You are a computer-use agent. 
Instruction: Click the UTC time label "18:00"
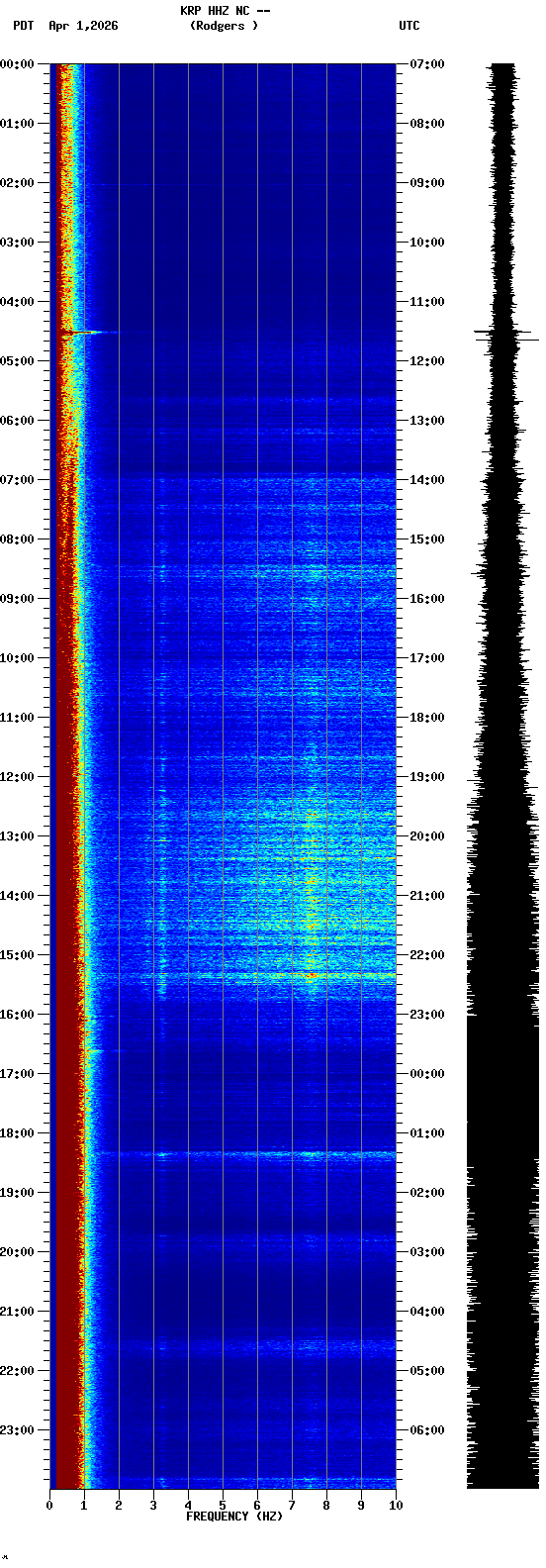click(427, 718)
